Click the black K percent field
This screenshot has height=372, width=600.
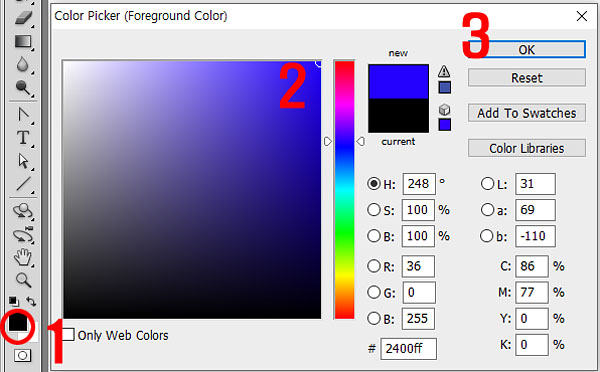tap(532, 344)
